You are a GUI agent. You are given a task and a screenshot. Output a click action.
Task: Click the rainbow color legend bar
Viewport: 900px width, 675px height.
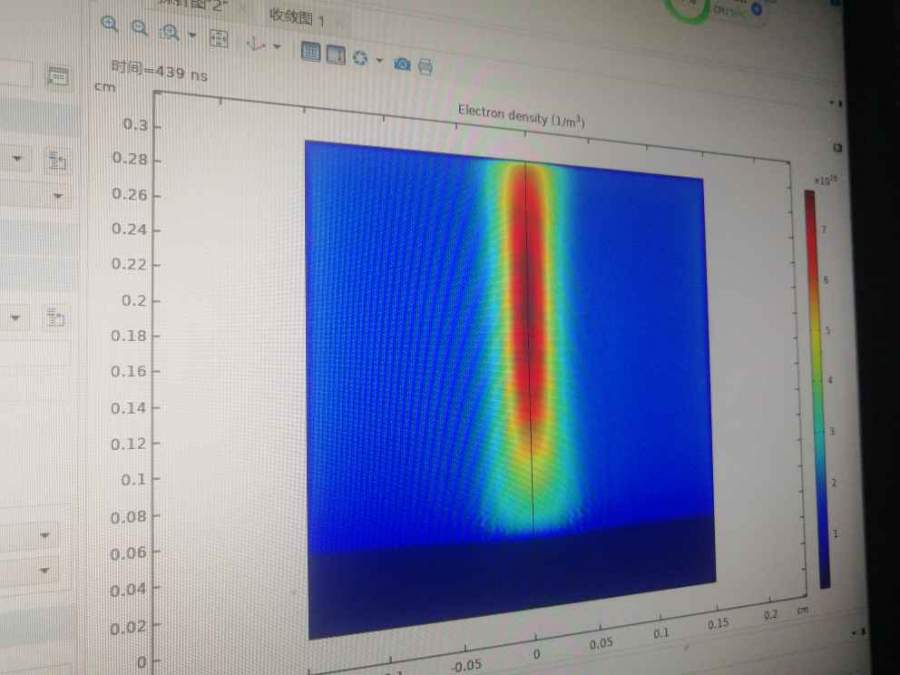(x=817, y=389)
